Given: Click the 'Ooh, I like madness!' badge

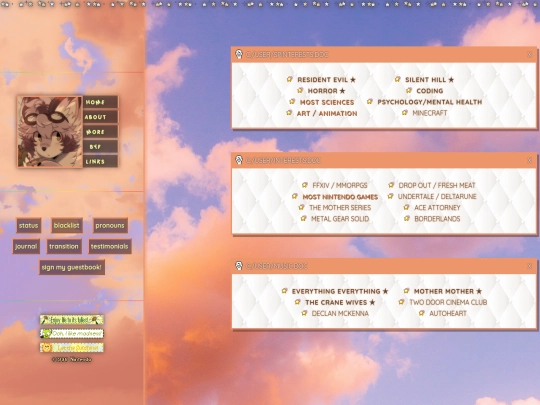Looking at the screenshot, I should click(x=72, y=334).
